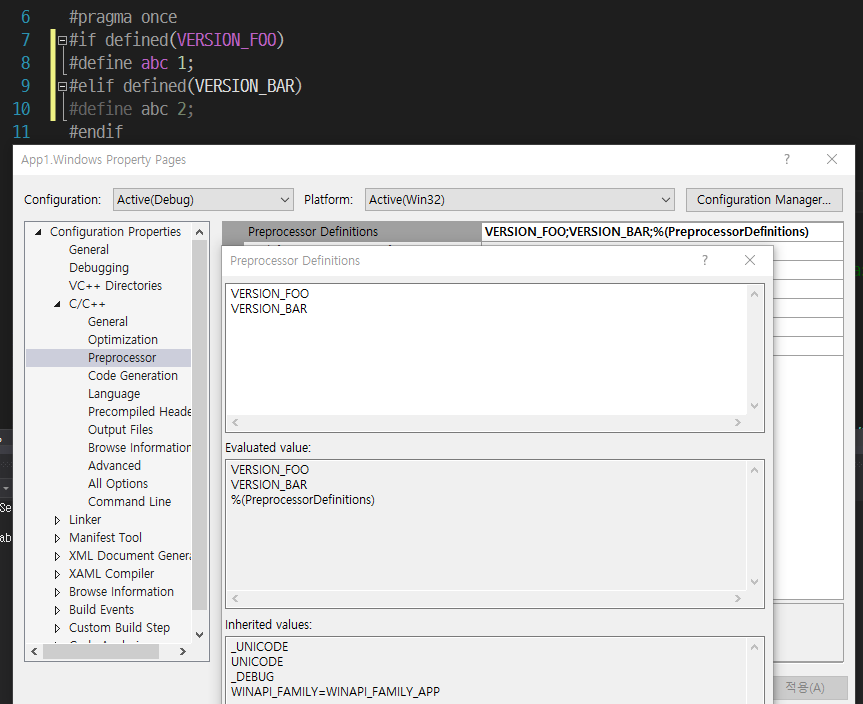Close the App1.Windows Property Pages dialog
The height and width of the screenshot is (704, 863).
coord(832,160)
